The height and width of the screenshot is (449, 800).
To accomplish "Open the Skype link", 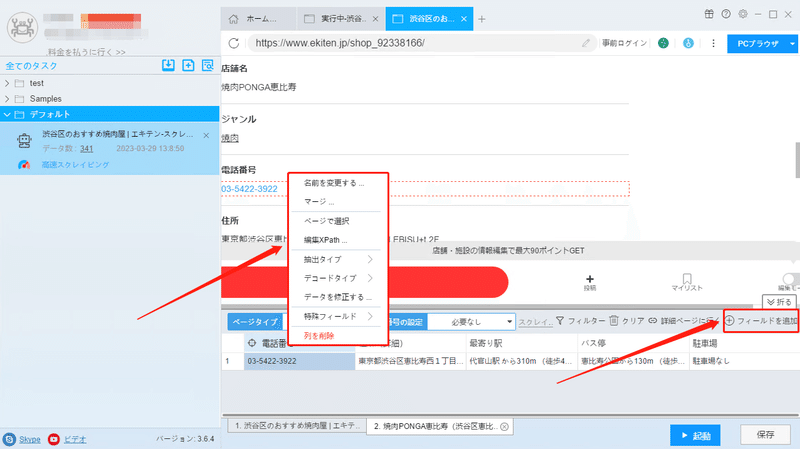I will tap(30, 439).
